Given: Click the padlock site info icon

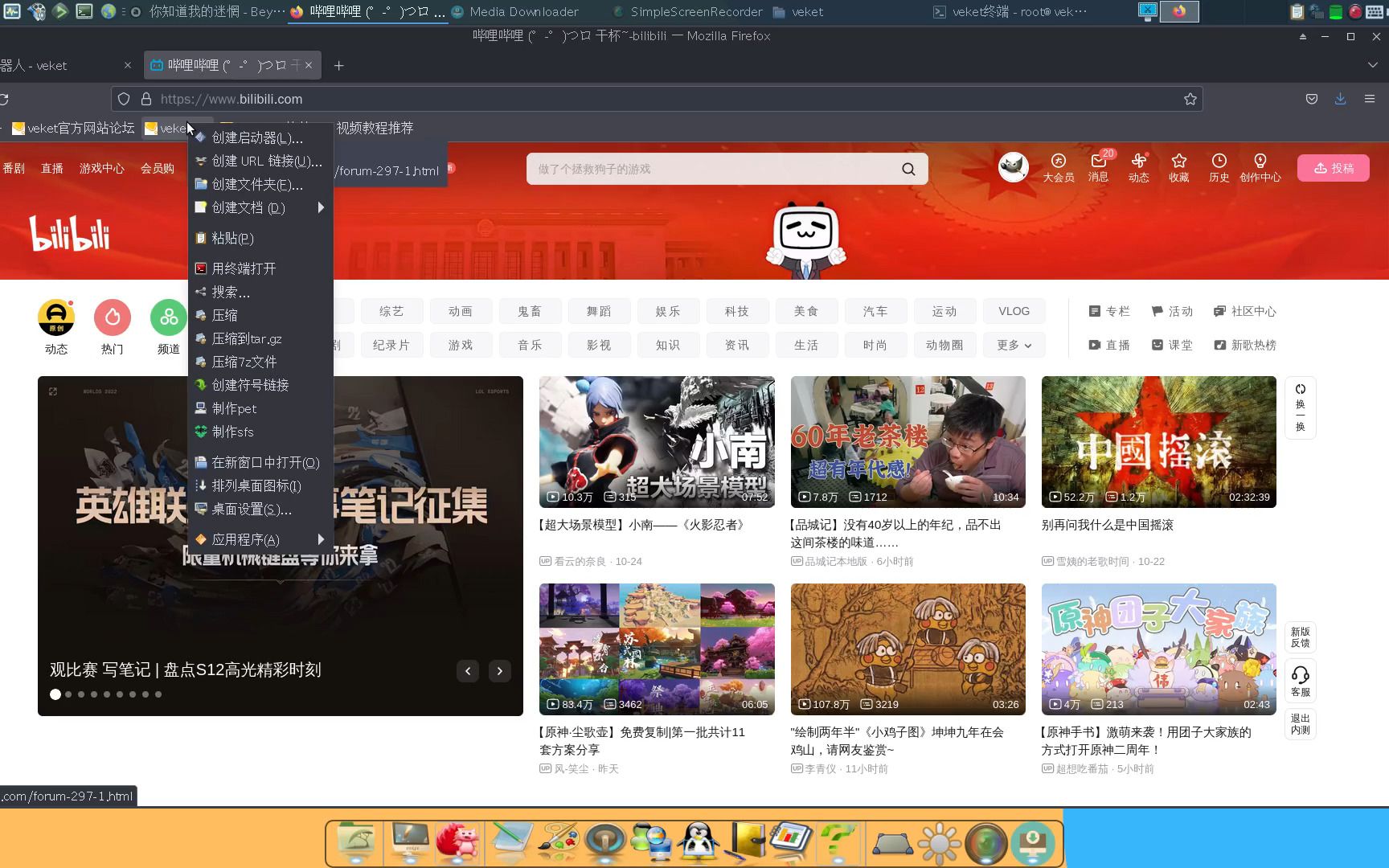Looking at the screenshot, I should pos(146,99).
